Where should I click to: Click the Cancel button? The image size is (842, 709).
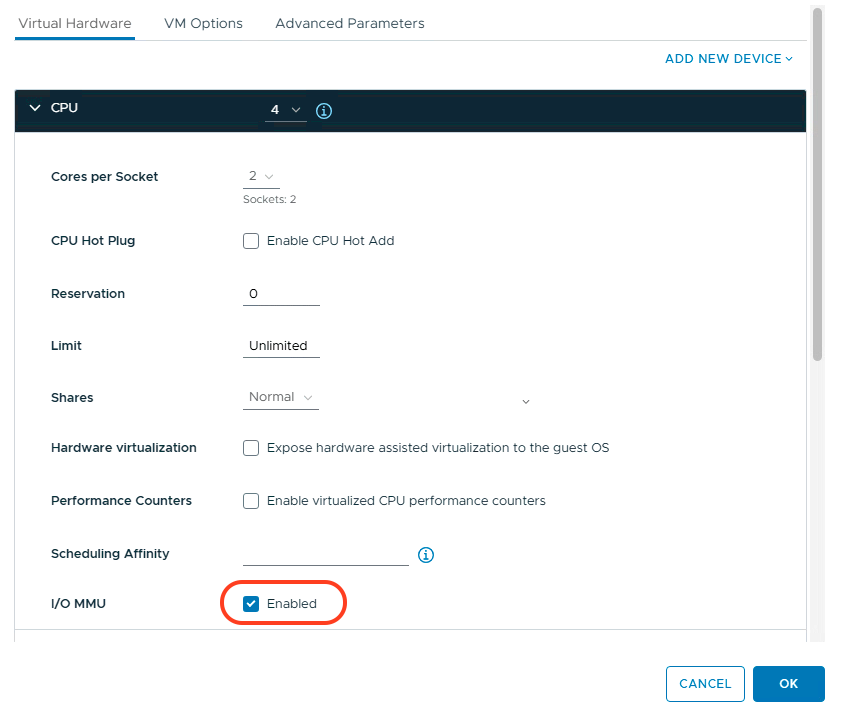click(x=705, y=684)
